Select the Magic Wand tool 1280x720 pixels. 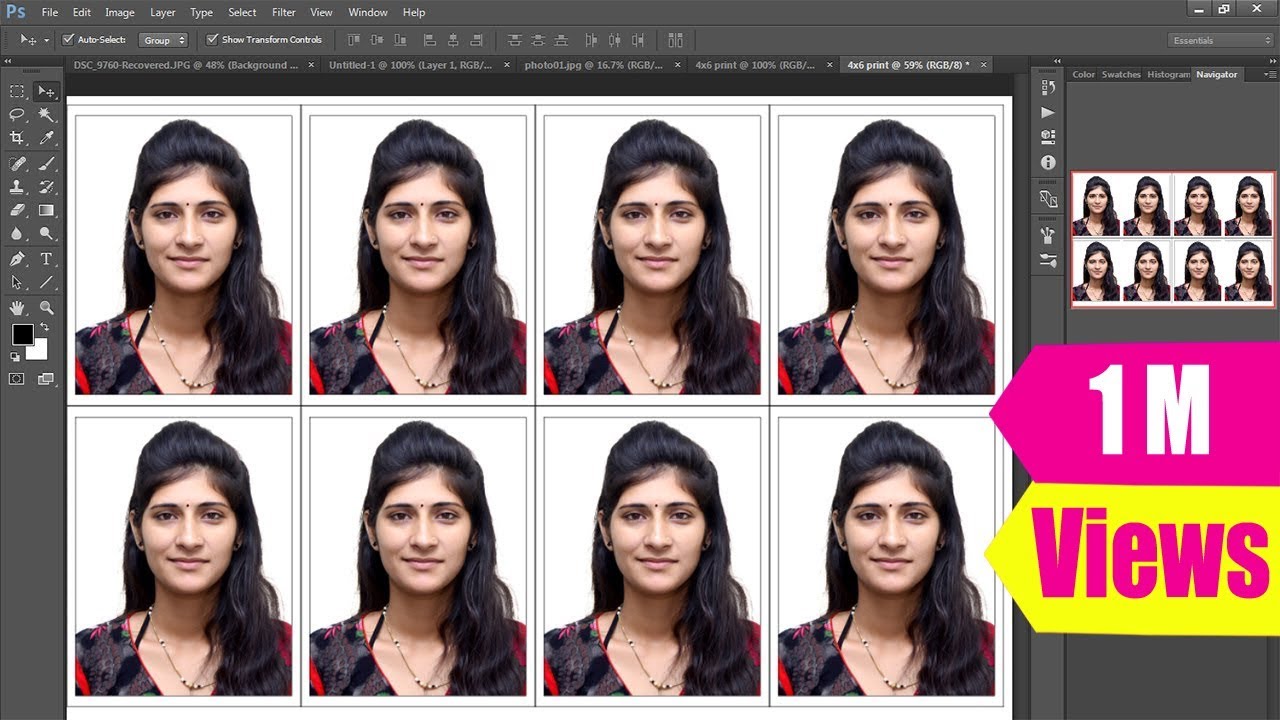(x=46, y=115)
